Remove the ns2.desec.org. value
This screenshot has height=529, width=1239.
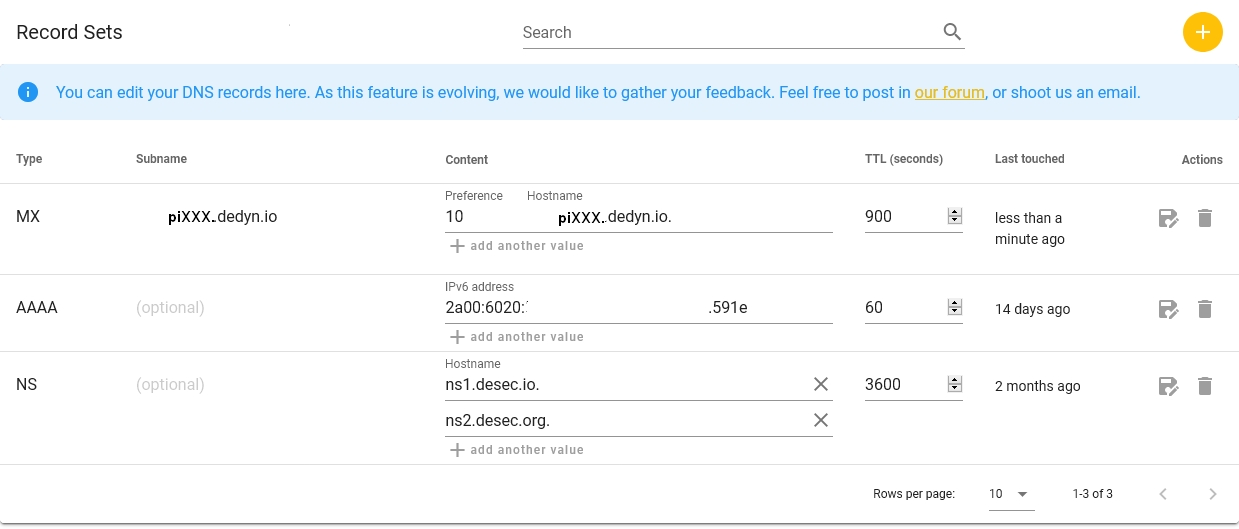coord(821,420)
